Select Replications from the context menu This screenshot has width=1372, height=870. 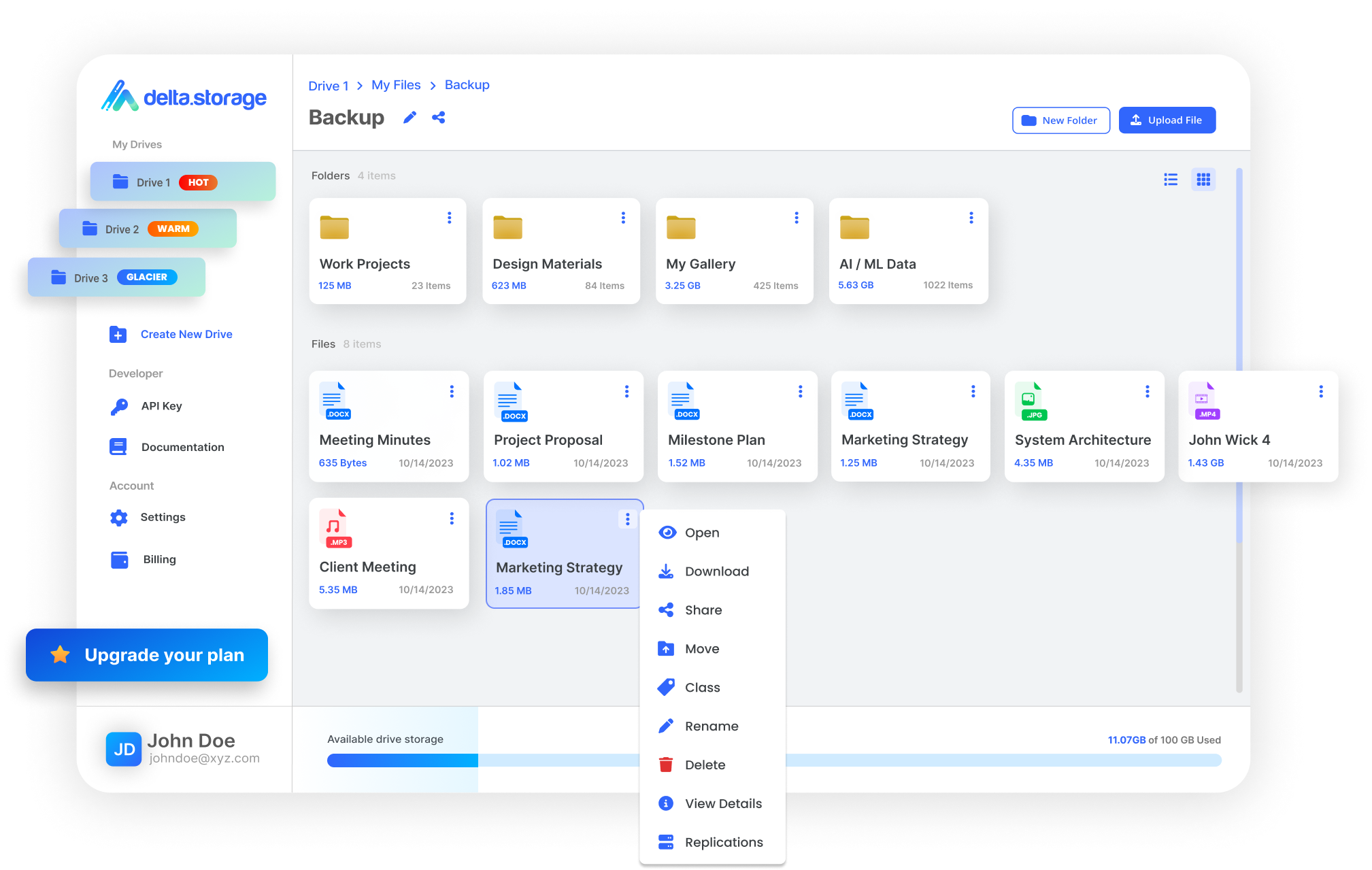[x=724, y=842]
